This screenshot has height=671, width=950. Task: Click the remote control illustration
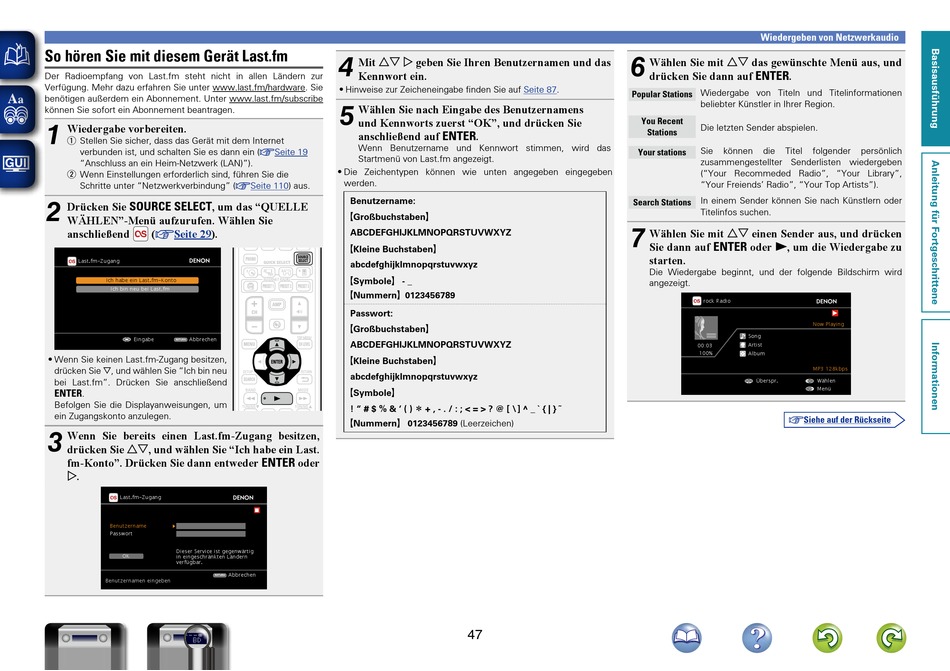pos(277,329)
